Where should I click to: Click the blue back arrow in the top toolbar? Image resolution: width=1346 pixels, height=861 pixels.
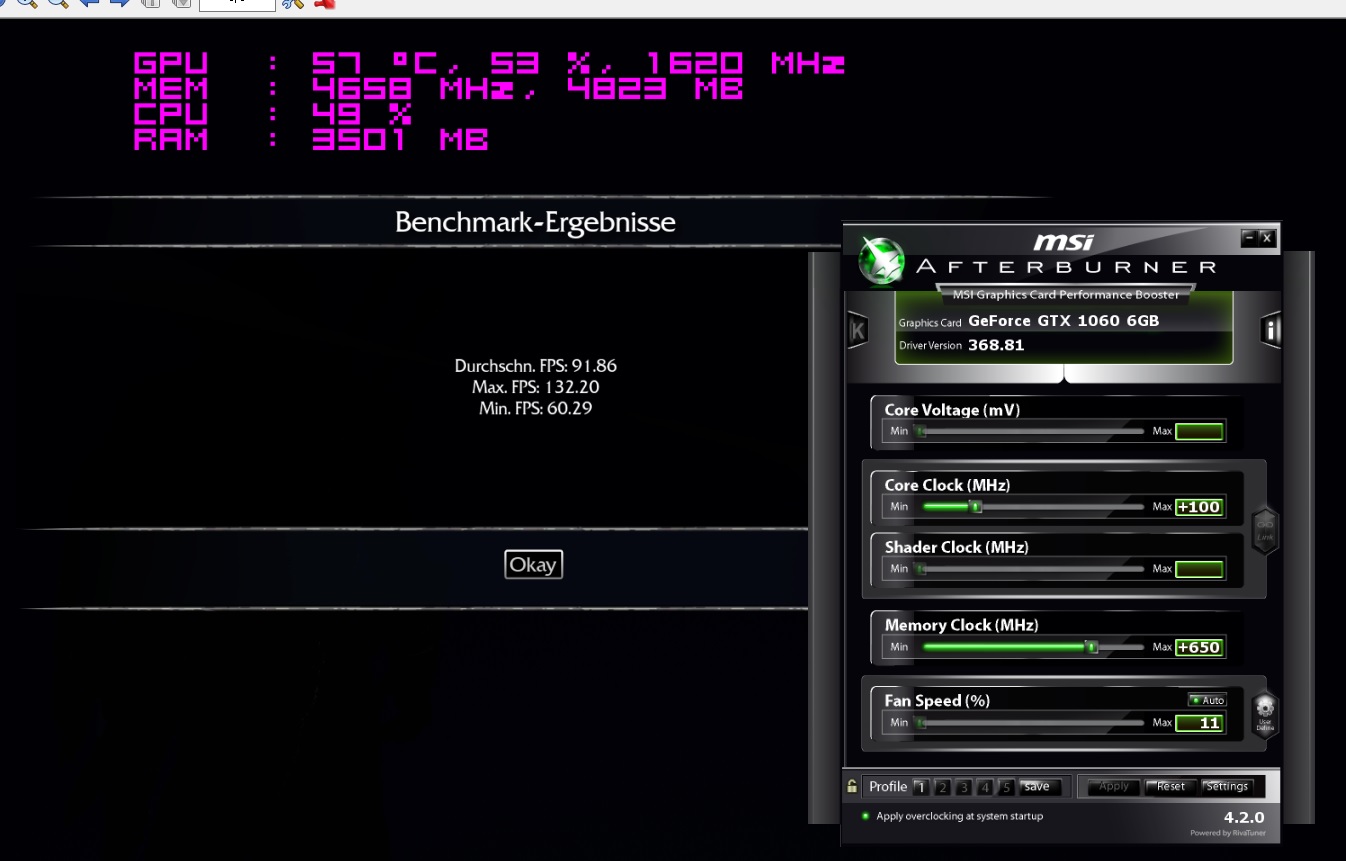pyautogui.click(x=88, y=3)
